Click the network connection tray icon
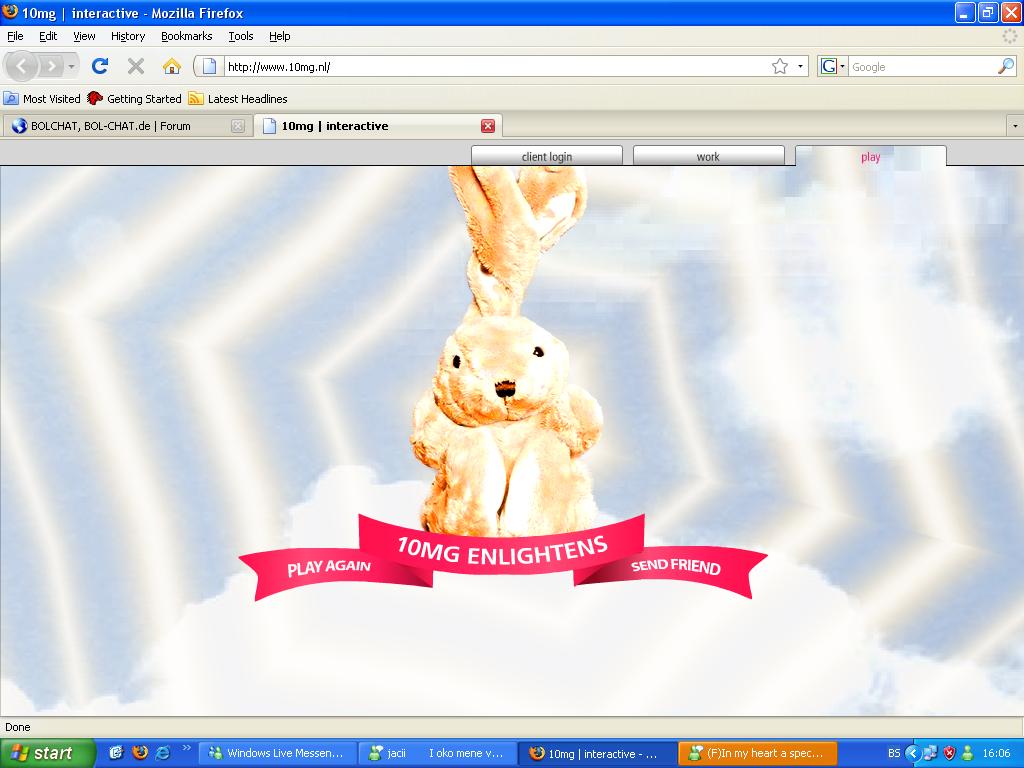Screen dimensions: 1024x768 (931, 753)
